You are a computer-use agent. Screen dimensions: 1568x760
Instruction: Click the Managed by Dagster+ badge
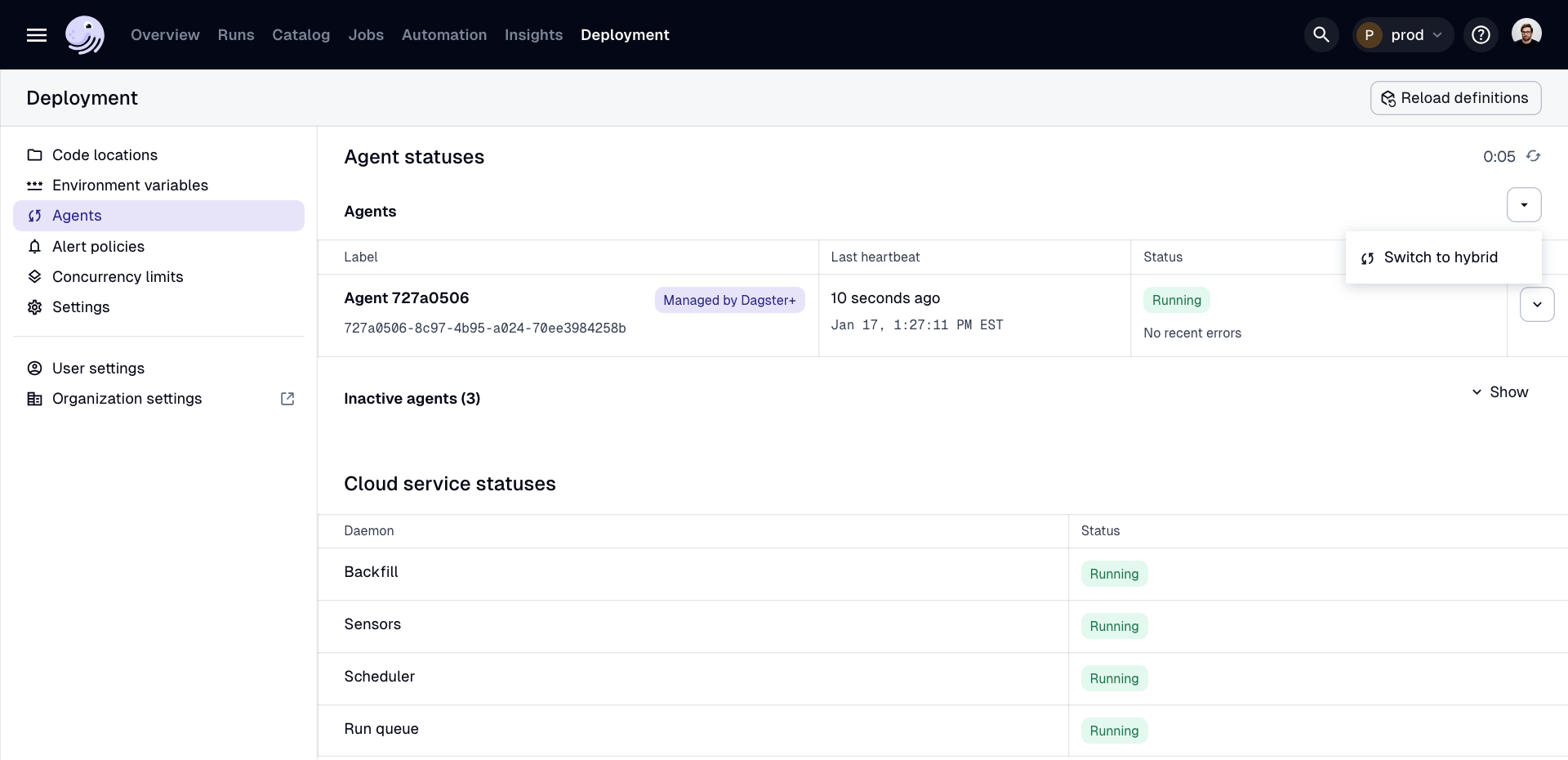(729, 301)
